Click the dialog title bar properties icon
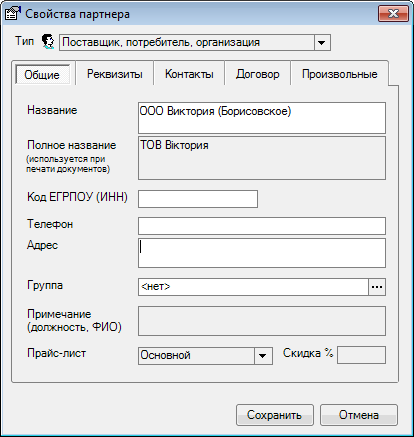This screenshot has height=437, width=414. [13, 14]
